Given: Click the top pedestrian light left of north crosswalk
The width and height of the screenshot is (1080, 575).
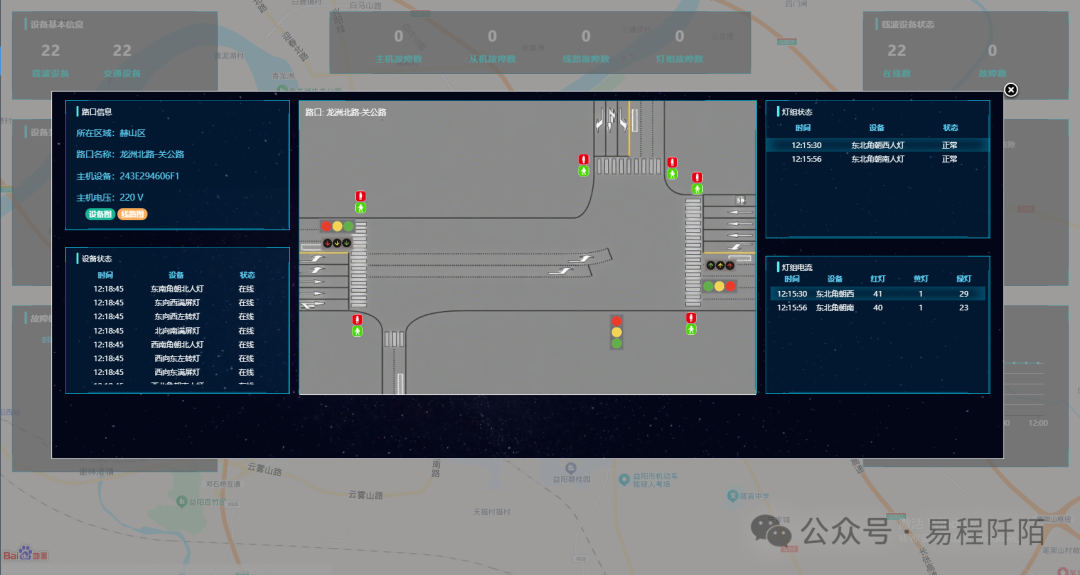Looking at the screenshot, I should (x=583, y=165).
